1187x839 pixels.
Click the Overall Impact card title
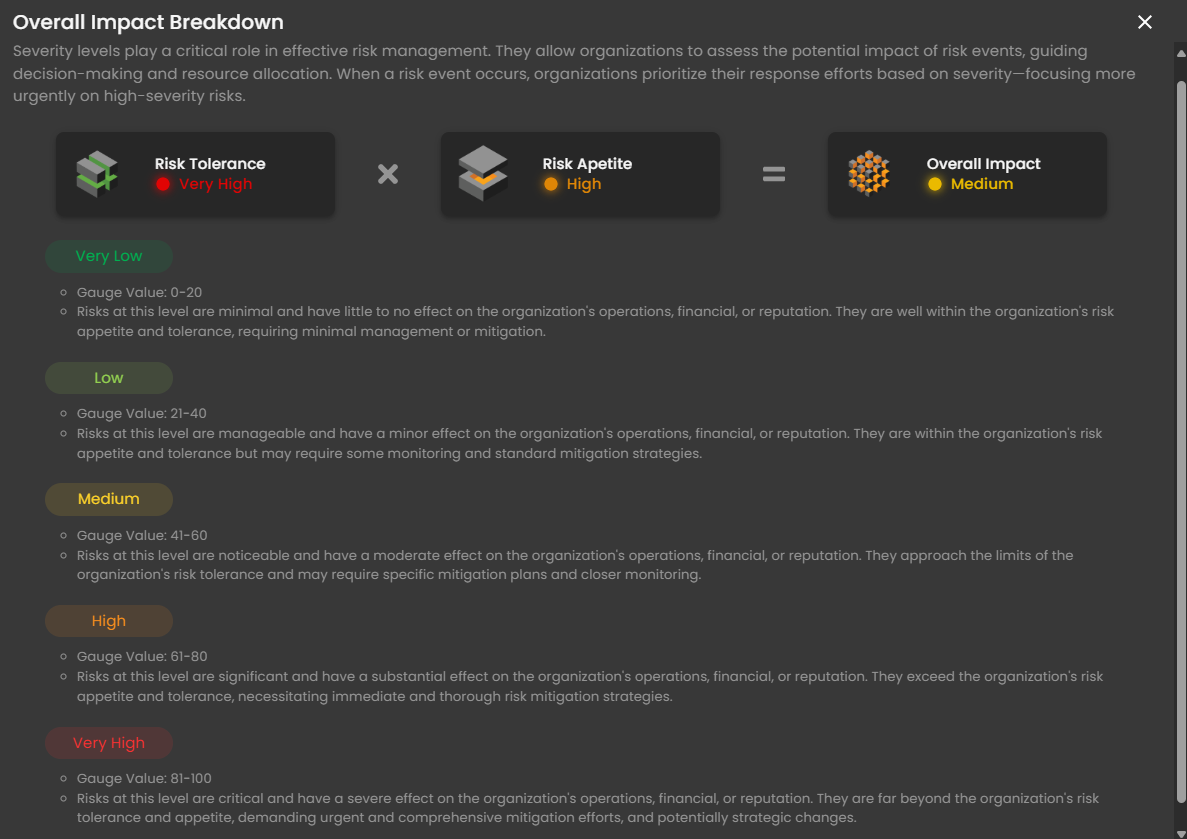tap(983, 164)
